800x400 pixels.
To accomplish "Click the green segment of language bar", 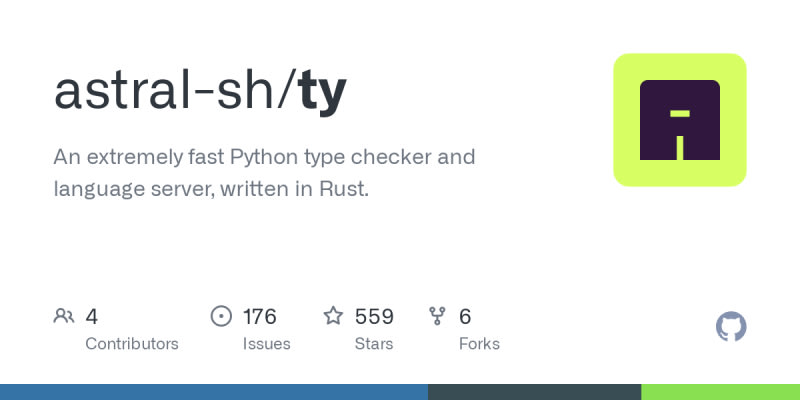I will coord(720,392).
